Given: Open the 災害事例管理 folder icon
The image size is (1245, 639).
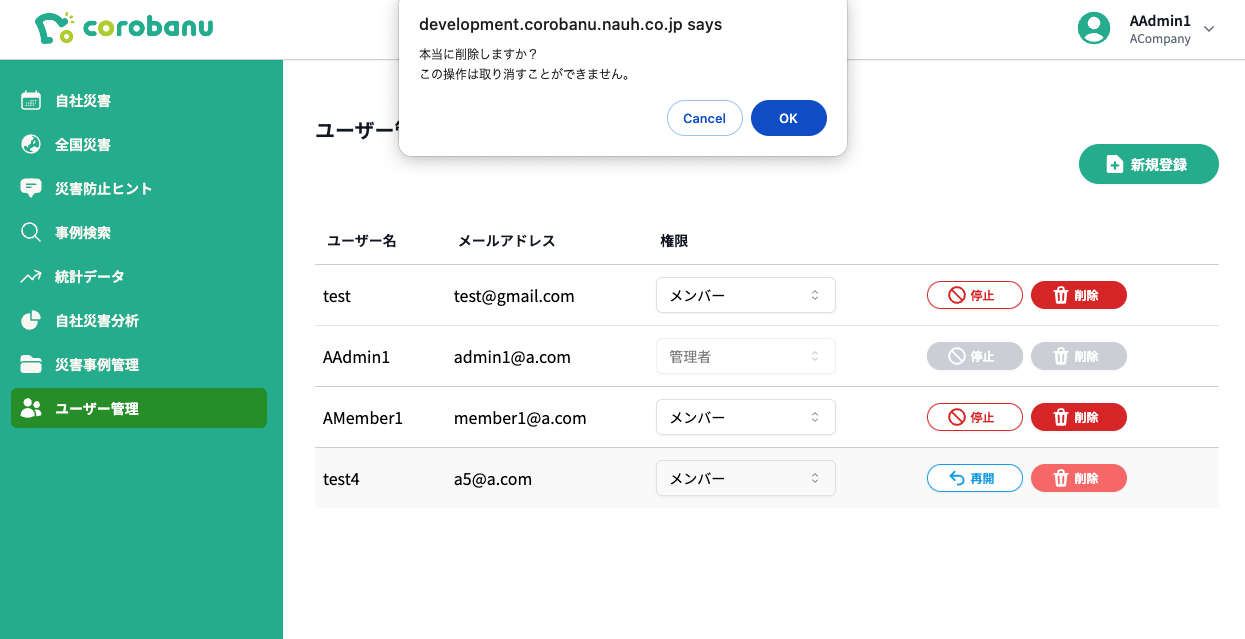Looking at the screenshot, I should (x=31, y=364).
